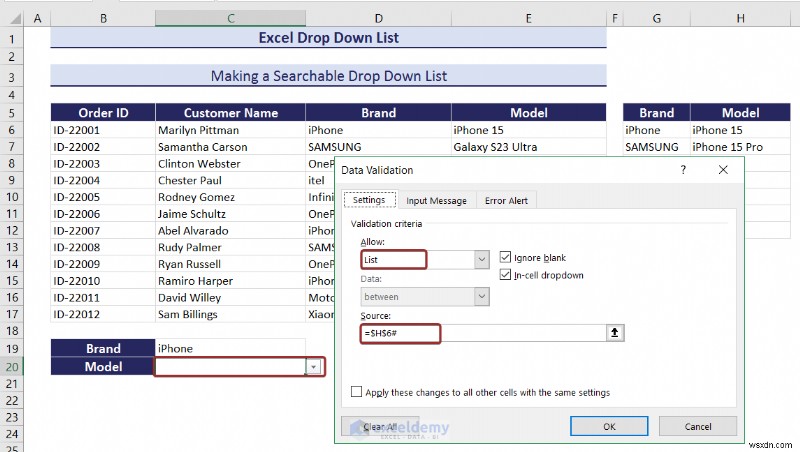
Task: Select row 19 header
Action: 12,348
